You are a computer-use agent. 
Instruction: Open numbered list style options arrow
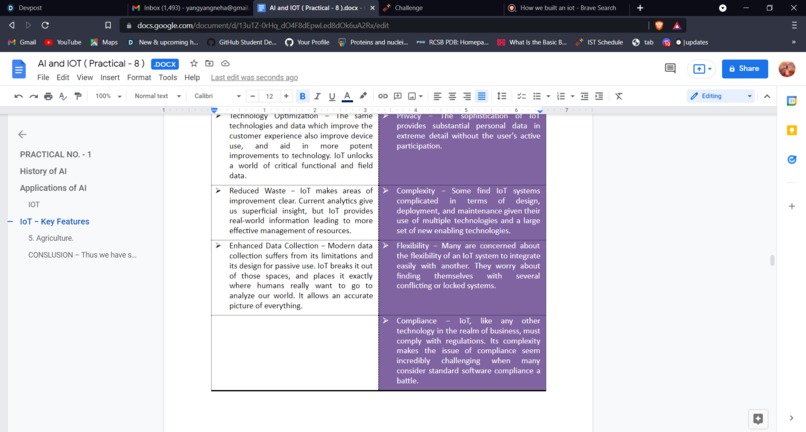click(x=572, y=96)
